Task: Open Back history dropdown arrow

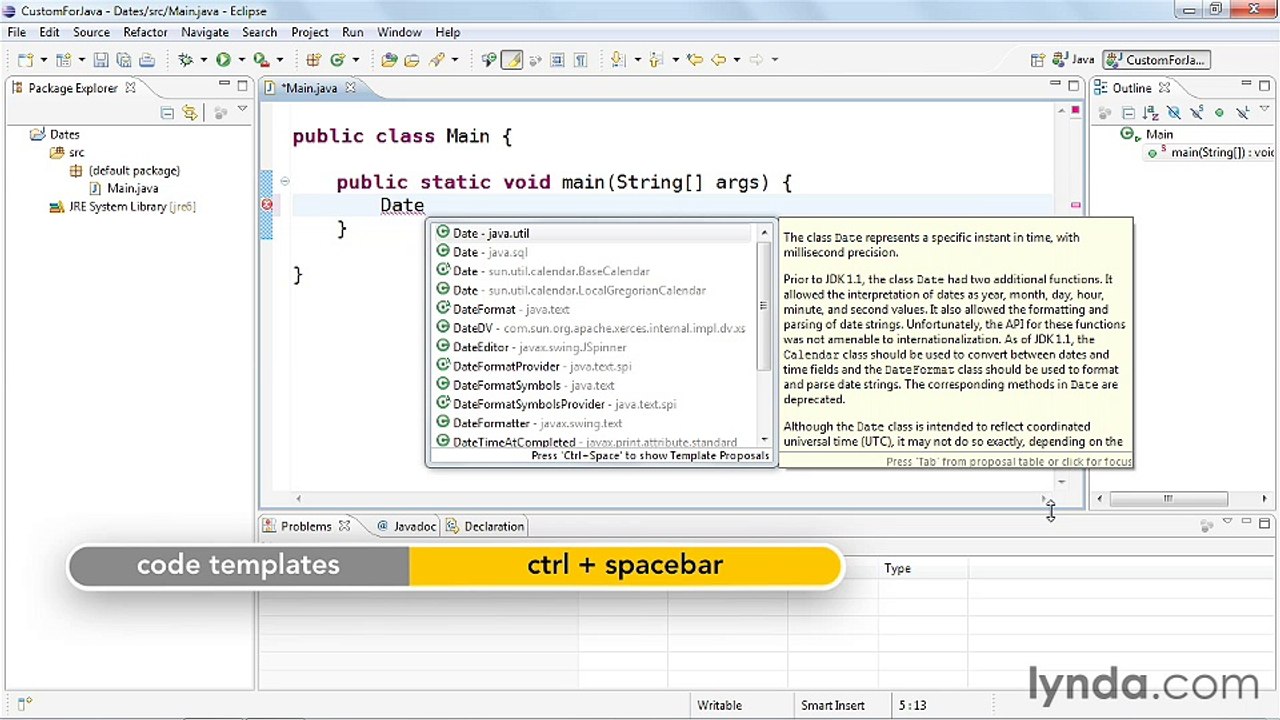Action: (x=737, y=60)
